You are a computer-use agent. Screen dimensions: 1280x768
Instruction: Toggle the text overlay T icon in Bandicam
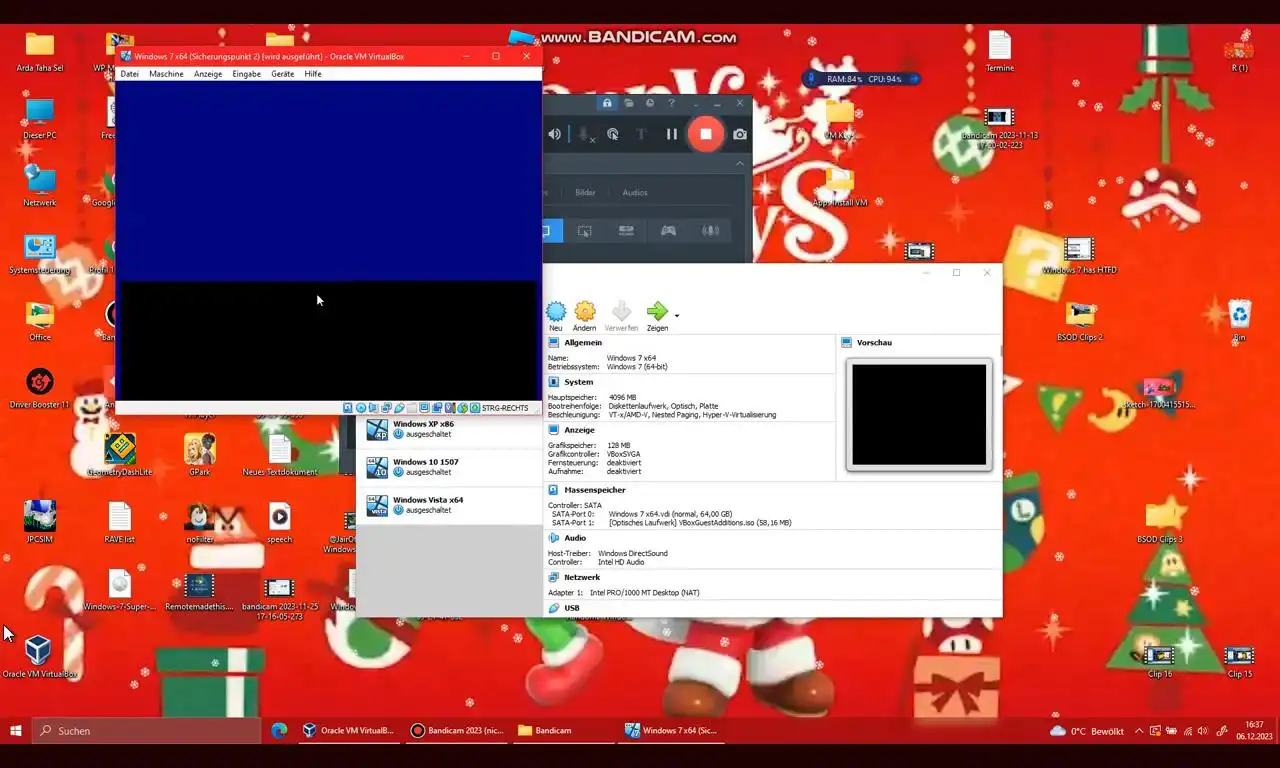pyautogui.click(x=642, y=134)
